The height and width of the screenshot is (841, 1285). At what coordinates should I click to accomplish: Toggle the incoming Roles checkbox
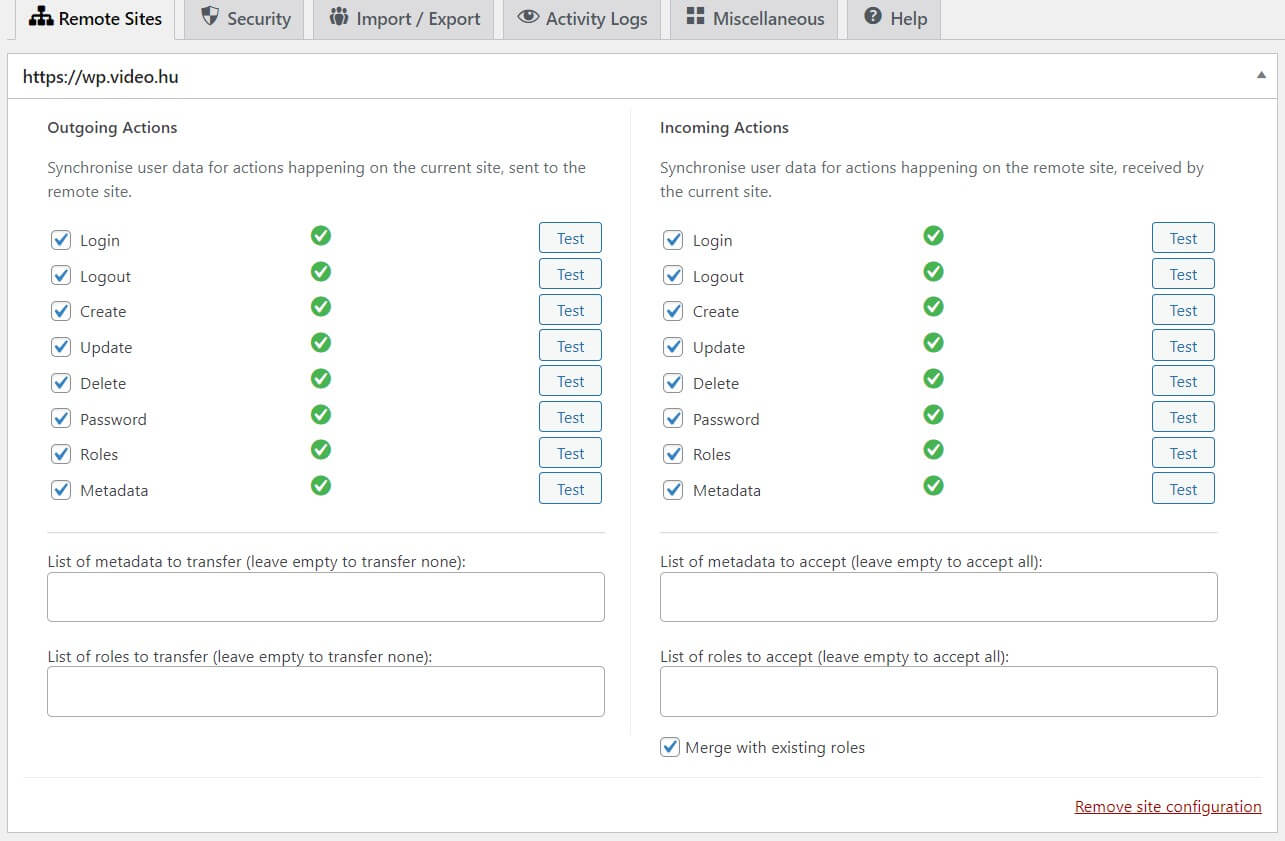tap(673, 454)
